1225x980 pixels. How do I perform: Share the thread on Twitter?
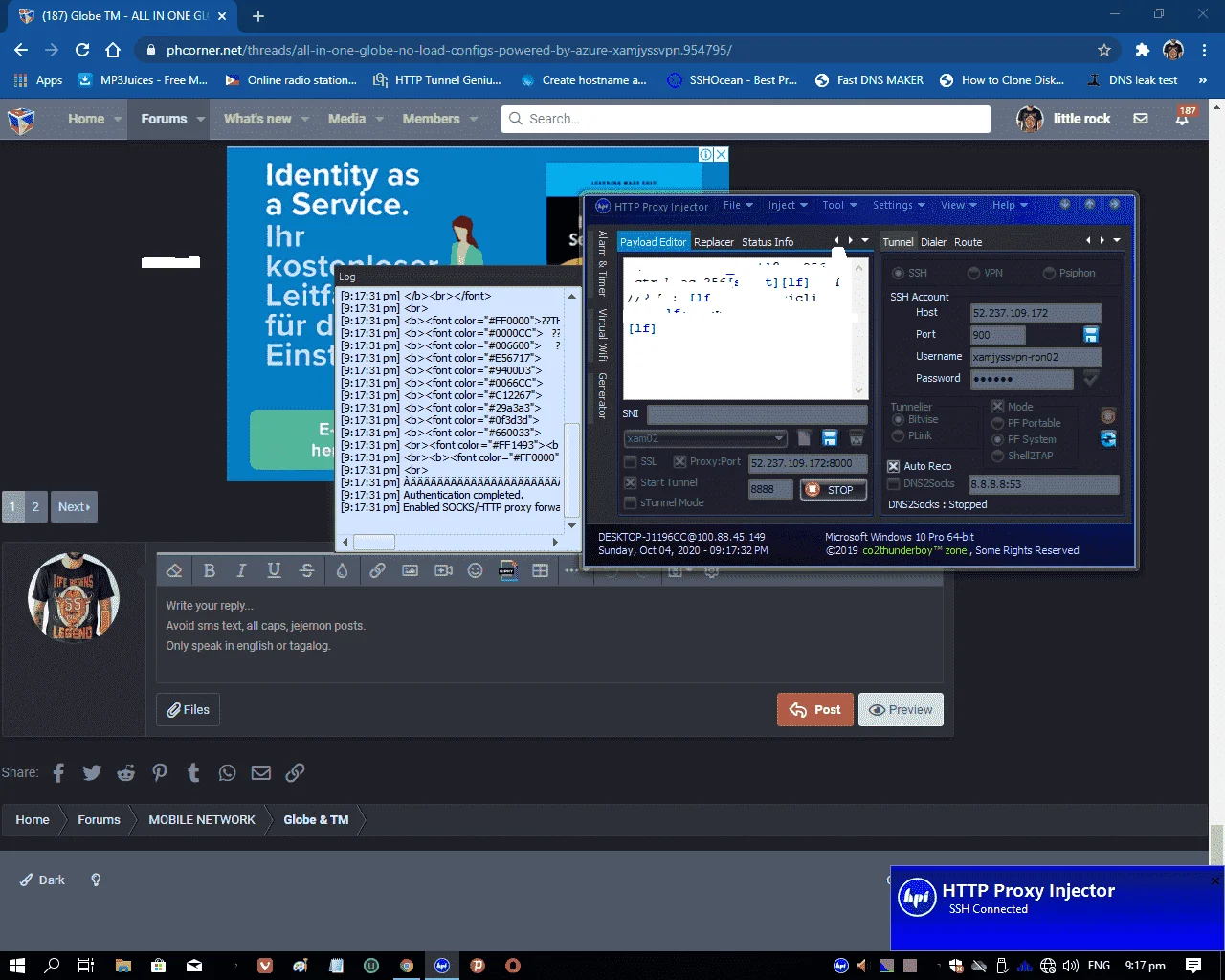point(92,772)
